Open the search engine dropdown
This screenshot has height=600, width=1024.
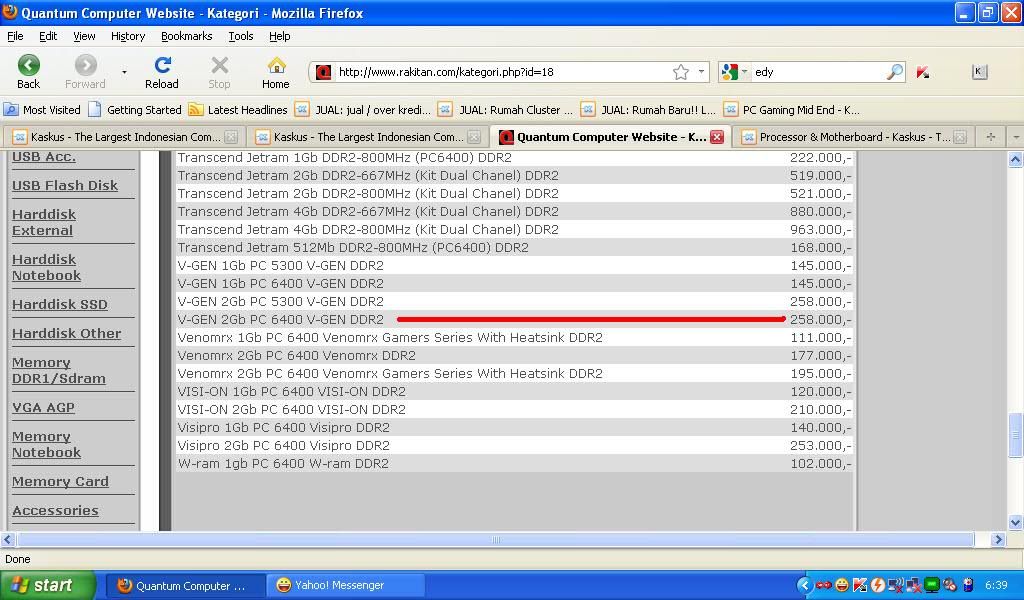[x=744, y=72]
